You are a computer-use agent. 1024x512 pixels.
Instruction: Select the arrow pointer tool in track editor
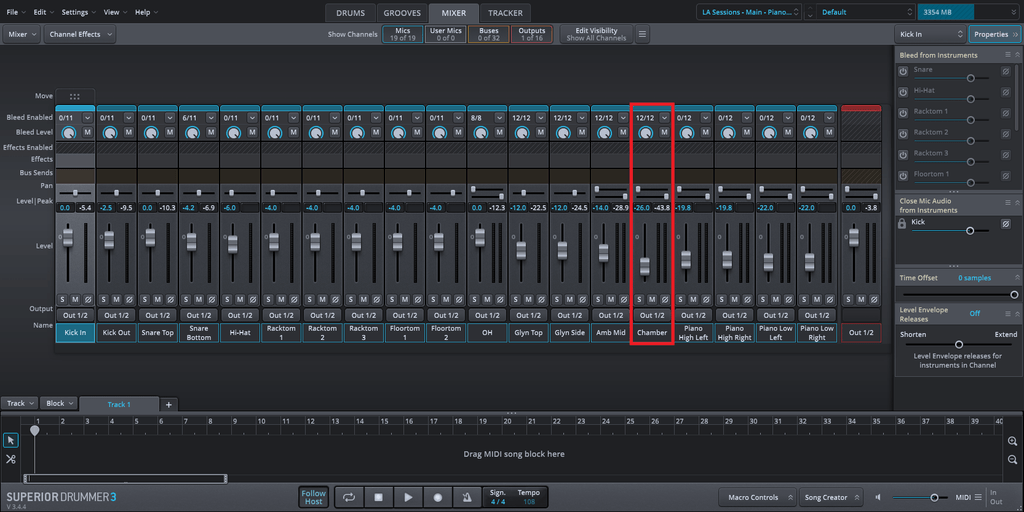pos(10,440)
